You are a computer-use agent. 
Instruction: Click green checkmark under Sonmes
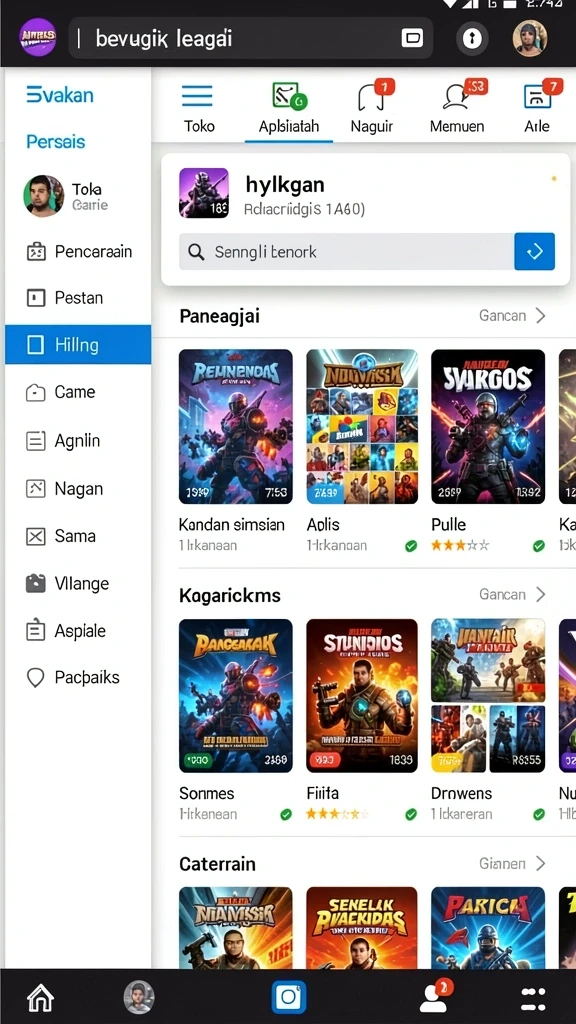tap(286, 814)
